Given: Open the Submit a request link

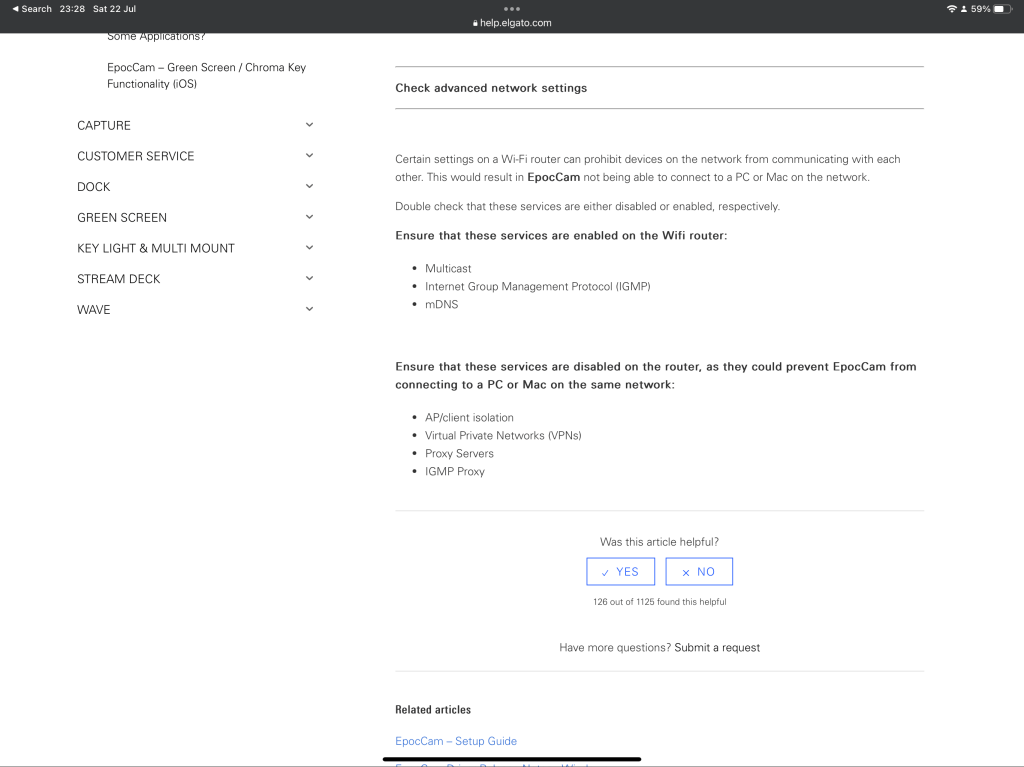Looking at the screenshot, I should [717, 647].
